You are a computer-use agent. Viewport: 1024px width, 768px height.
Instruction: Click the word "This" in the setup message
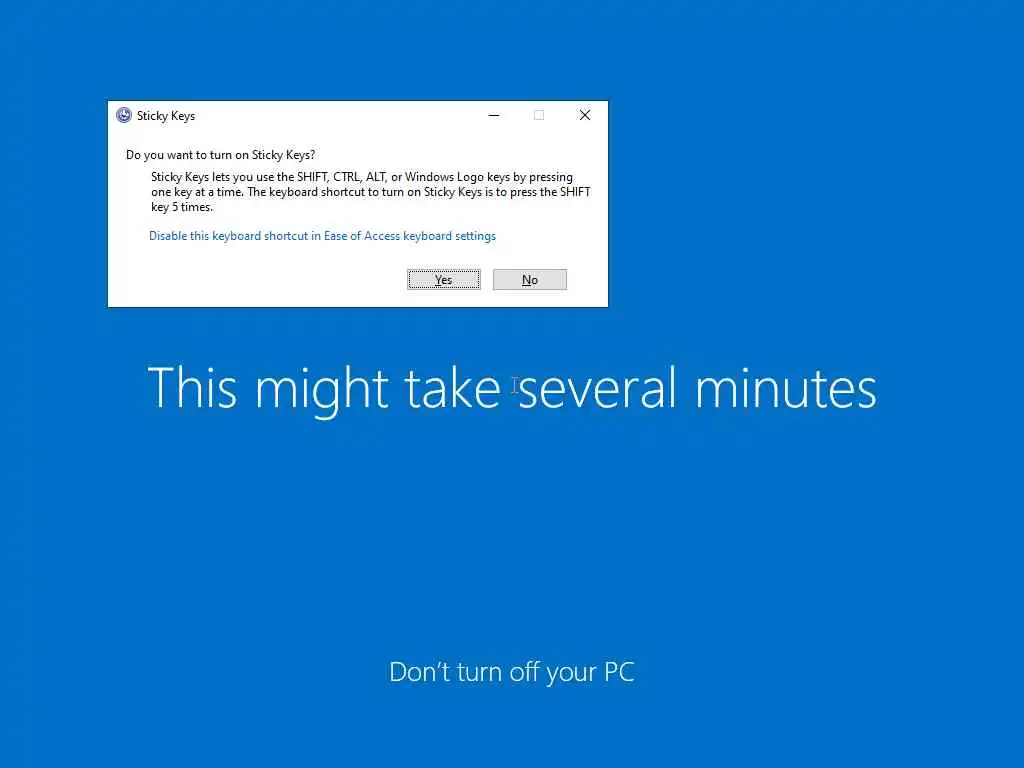click(192, 388)
